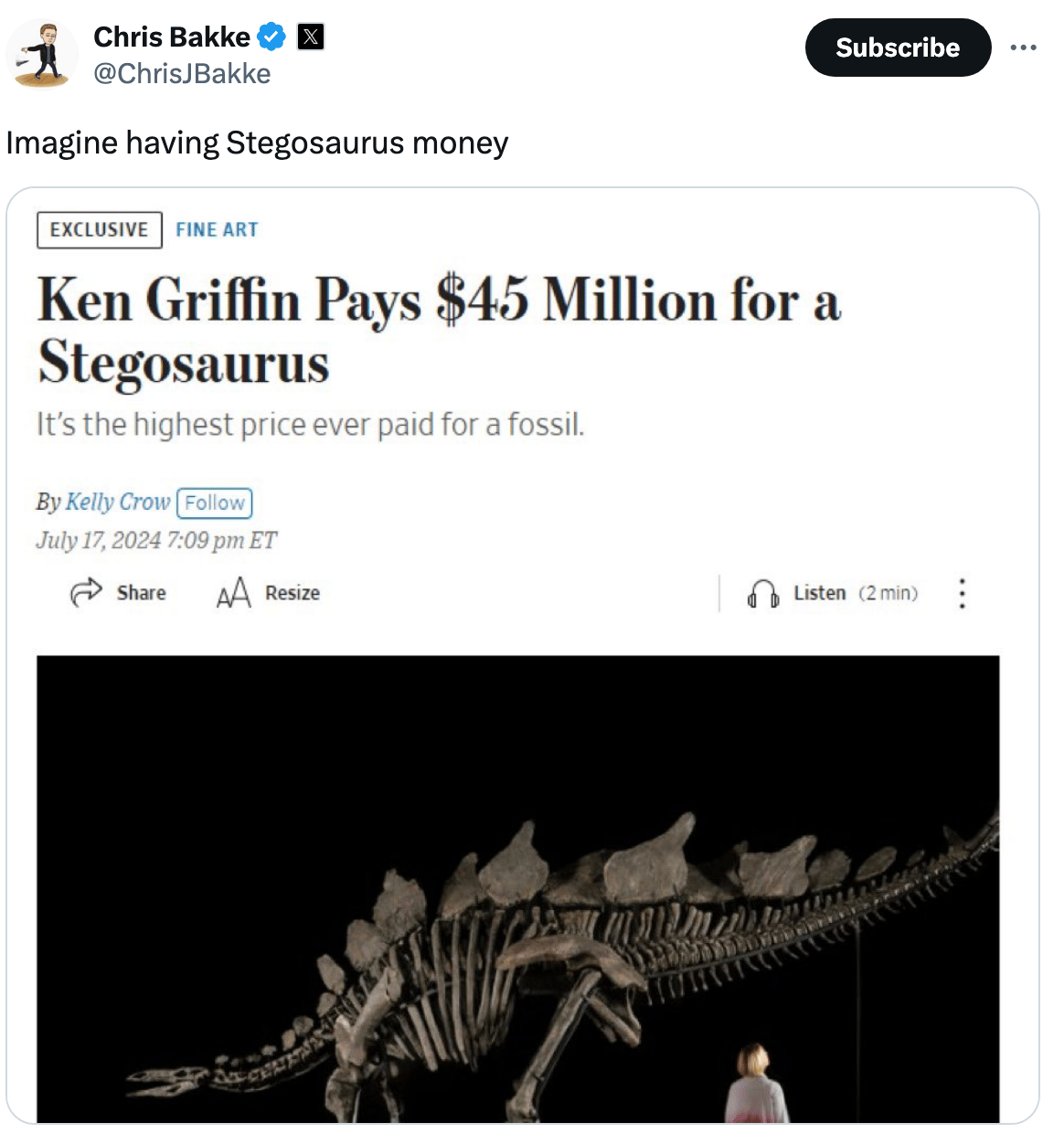1064x1144 pixels.
Task: Click the EXCLUSIVE tag label
Action: (x=99, y=230)
